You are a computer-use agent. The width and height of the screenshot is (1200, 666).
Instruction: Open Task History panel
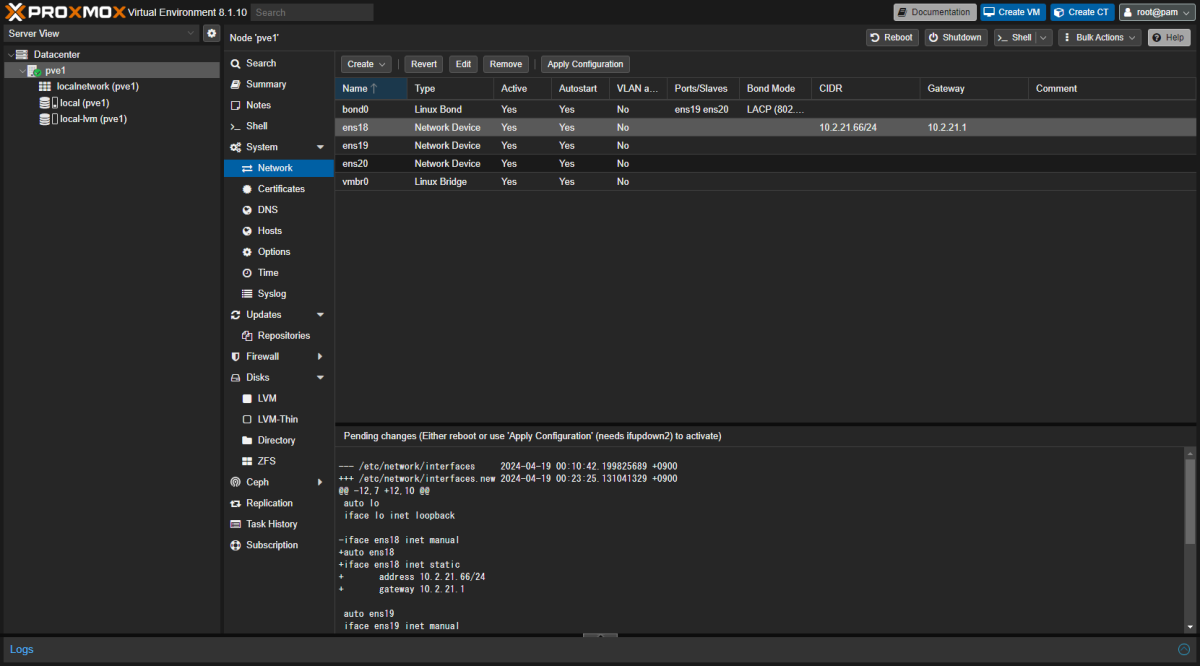278,525
